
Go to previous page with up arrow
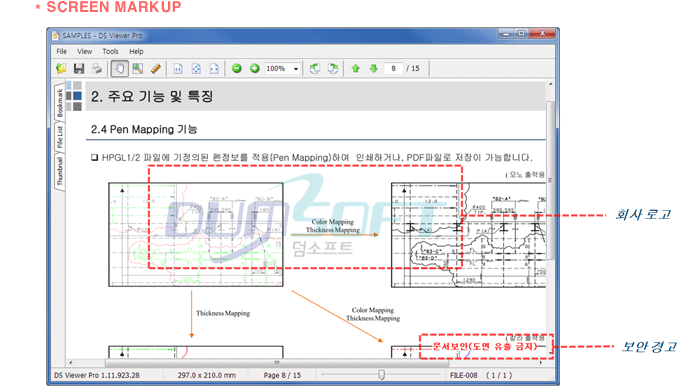click(x=356, y=68)
